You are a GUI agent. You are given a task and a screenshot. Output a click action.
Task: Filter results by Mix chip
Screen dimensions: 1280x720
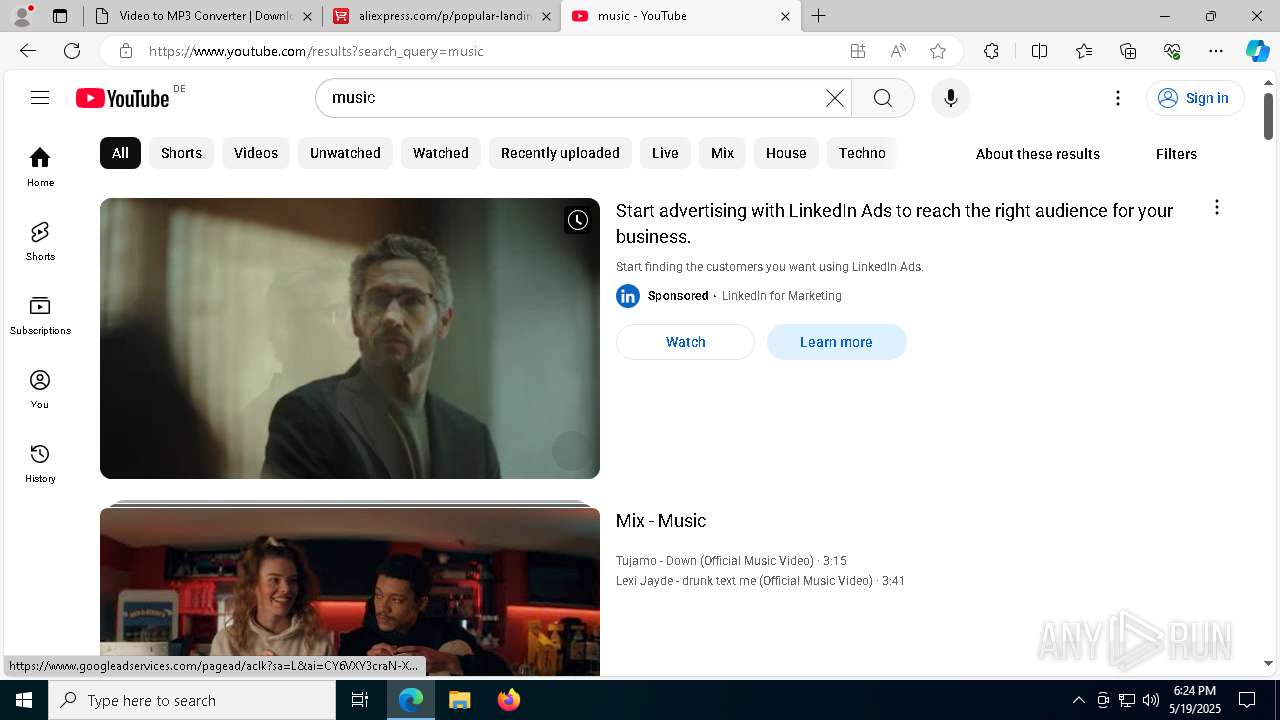[722, 153]
